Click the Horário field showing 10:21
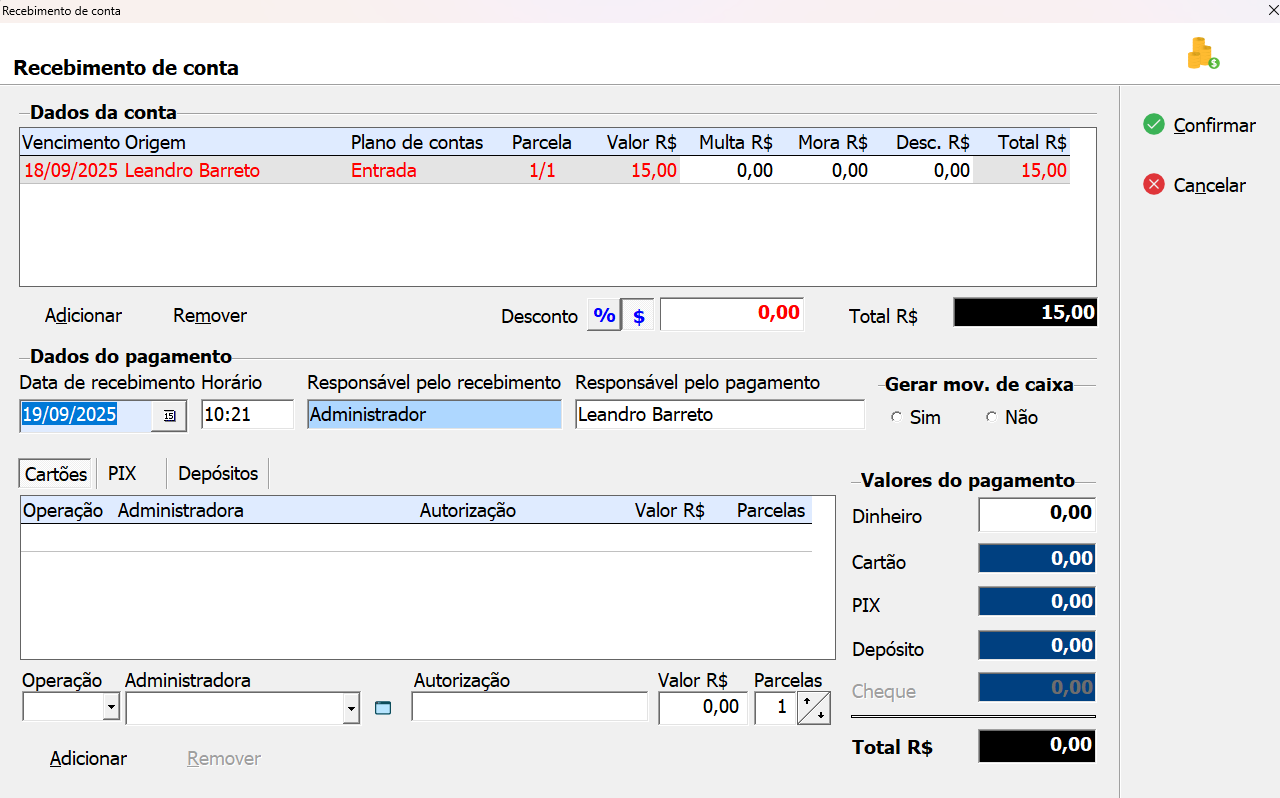Image resolution: width=1280 pixels, height=798 pixels. coord(247,414)
